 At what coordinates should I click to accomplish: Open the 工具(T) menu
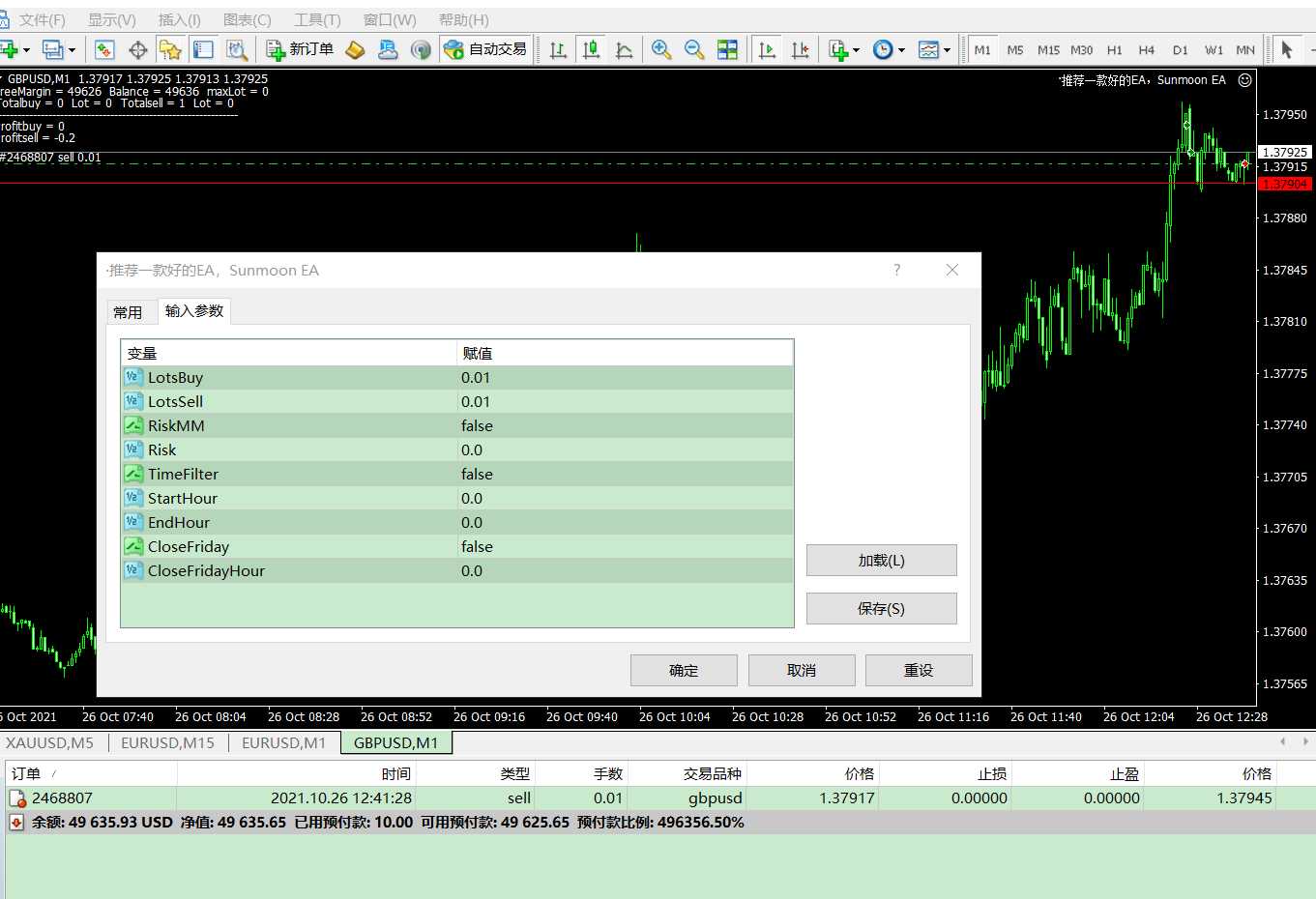tap(317, 20)
